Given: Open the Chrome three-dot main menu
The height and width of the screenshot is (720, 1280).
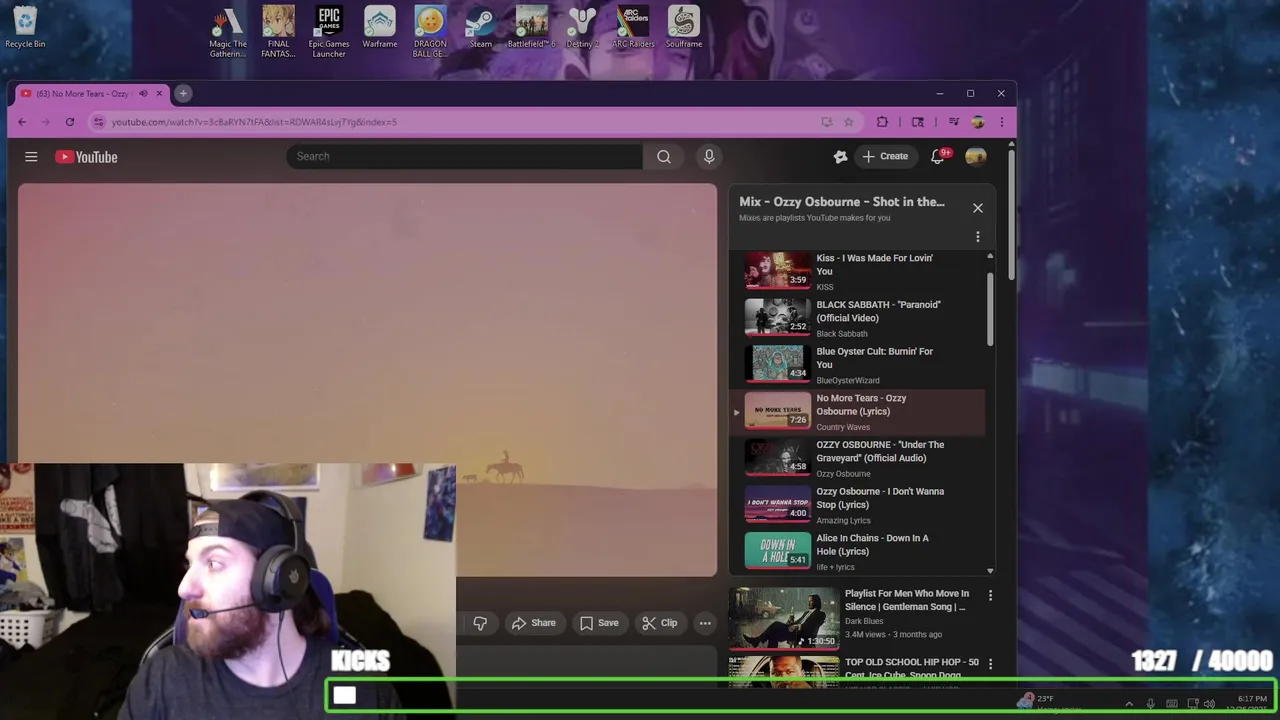Looking at the screenshot, I should coord(1001,122).
